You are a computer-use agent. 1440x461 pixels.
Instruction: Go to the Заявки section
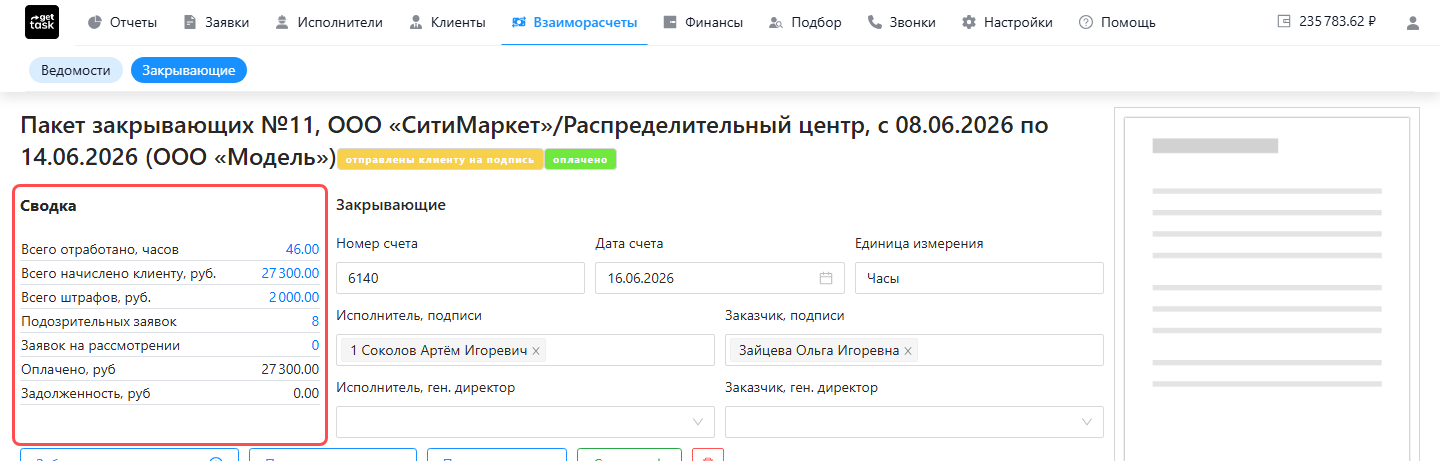click(217, 22)
